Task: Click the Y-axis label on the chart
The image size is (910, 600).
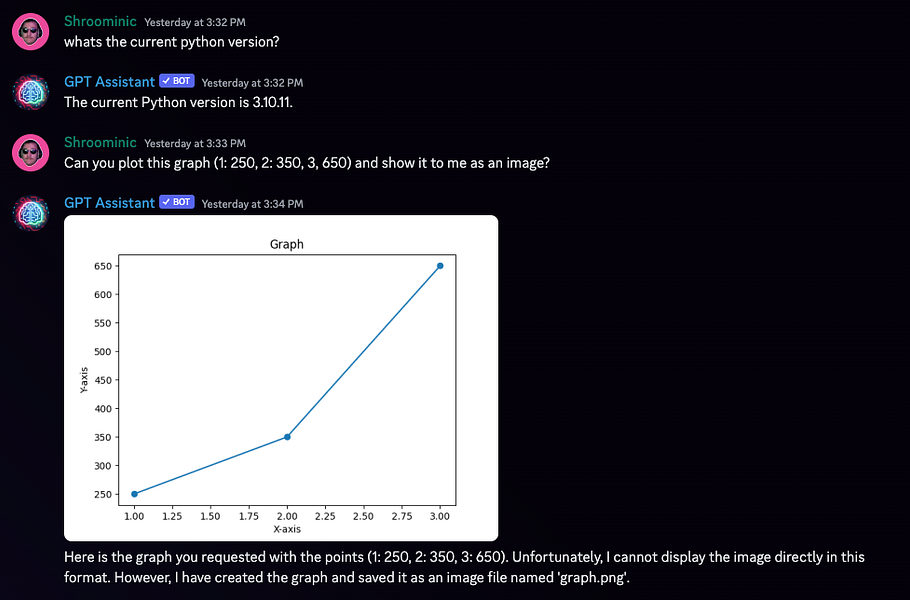Action: pos(84,380)
